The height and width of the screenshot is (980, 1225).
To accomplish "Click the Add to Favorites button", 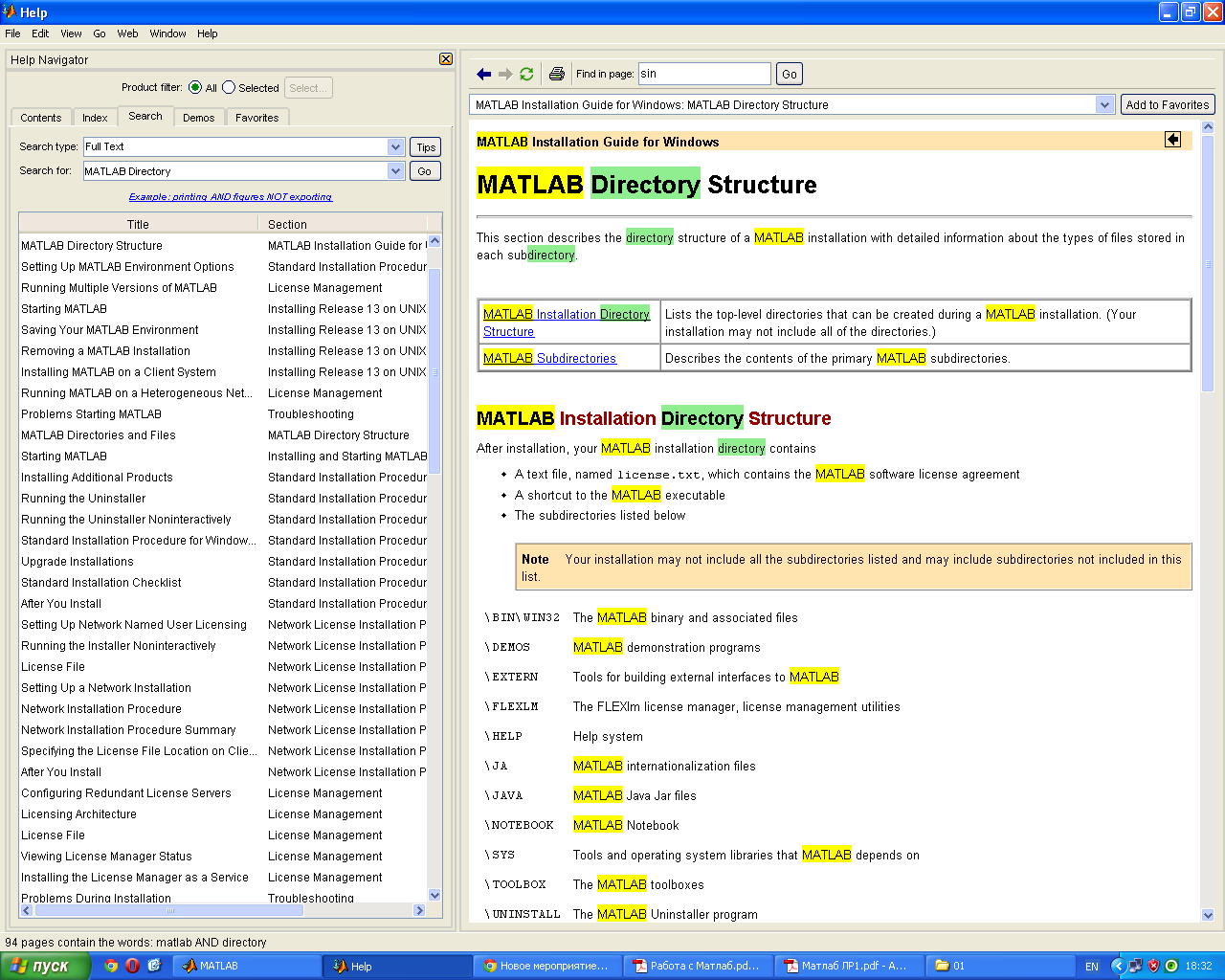I will [x=1167, y=104].
